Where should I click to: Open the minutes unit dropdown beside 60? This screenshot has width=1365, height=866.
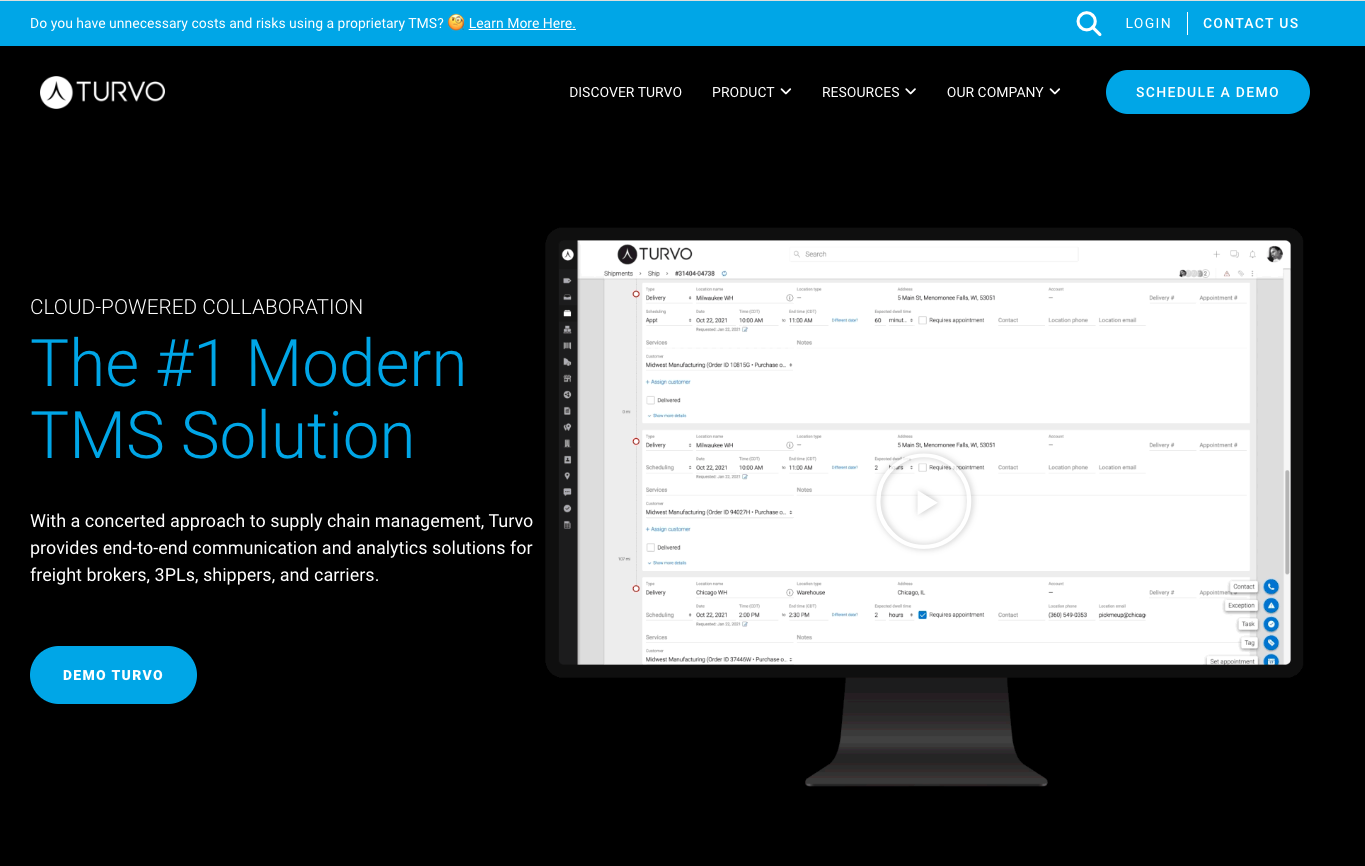[x=900, y=320]
